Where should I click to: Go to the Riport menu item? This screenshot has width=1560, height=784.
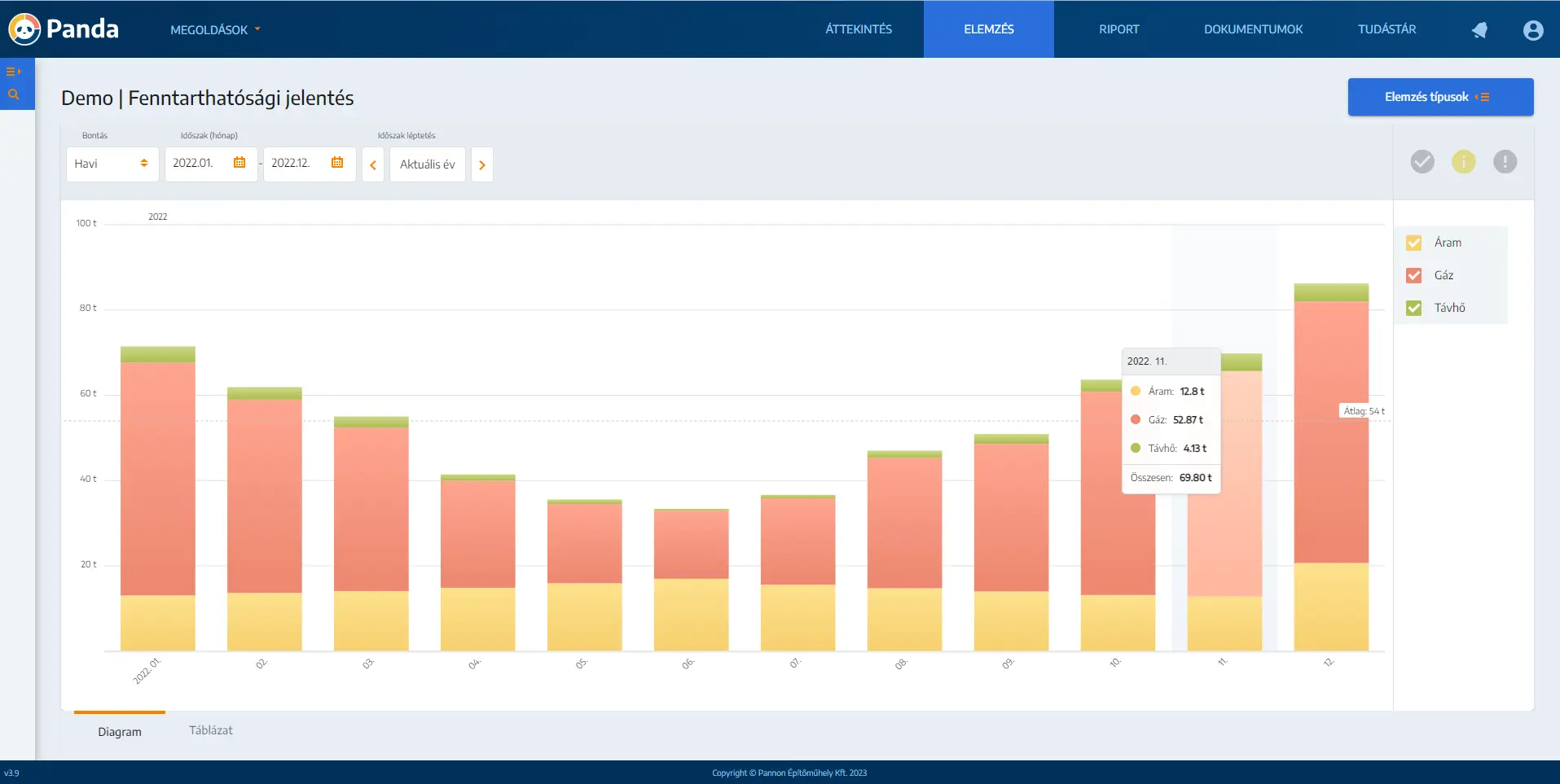(1118, 29)
